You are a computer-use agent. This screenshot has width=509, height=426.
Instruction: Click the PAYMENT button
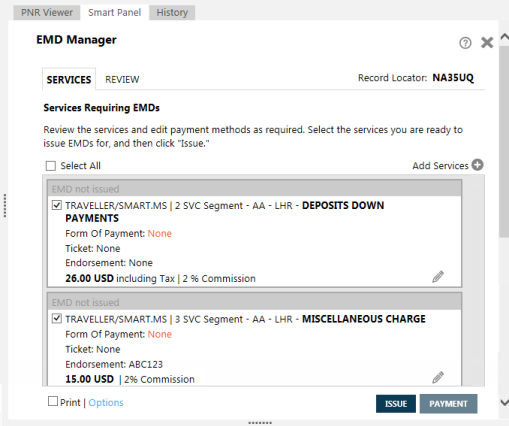pyautogui.click(x=448, y=404)
